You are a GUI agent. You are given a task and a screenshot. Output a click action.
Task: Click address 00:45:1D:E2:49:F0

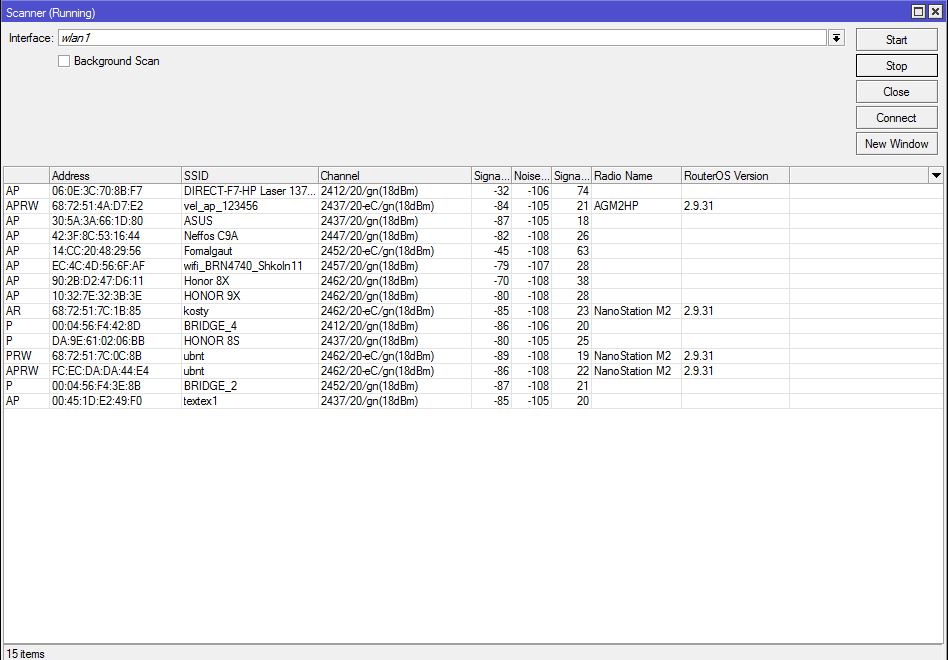[x=97, y=401]
